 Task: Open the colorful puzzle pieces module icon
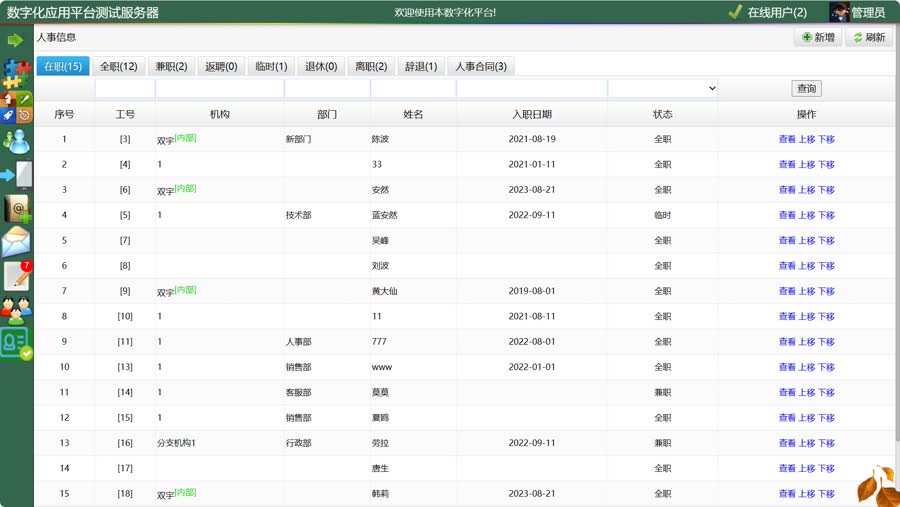click(x=16, y=73)
